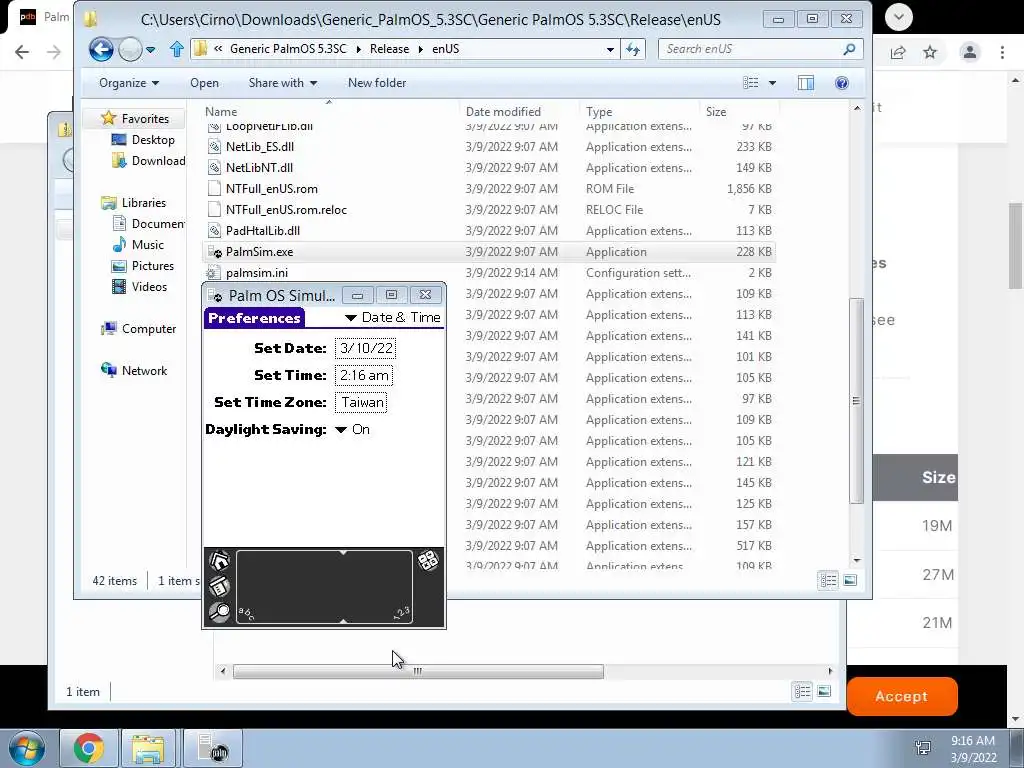Click the Explorer Help question mark icon
Image resolution: width=1024 pixels, height=768 pixels.
pyautogui.click(x=842, y=83)
